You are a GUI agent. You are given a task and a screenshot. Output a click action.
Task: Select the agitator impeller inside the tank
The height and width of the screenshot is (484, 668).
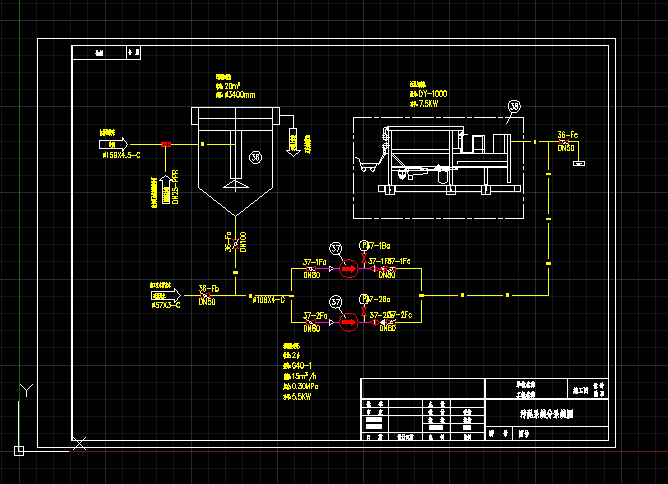(x=236, y=185)
